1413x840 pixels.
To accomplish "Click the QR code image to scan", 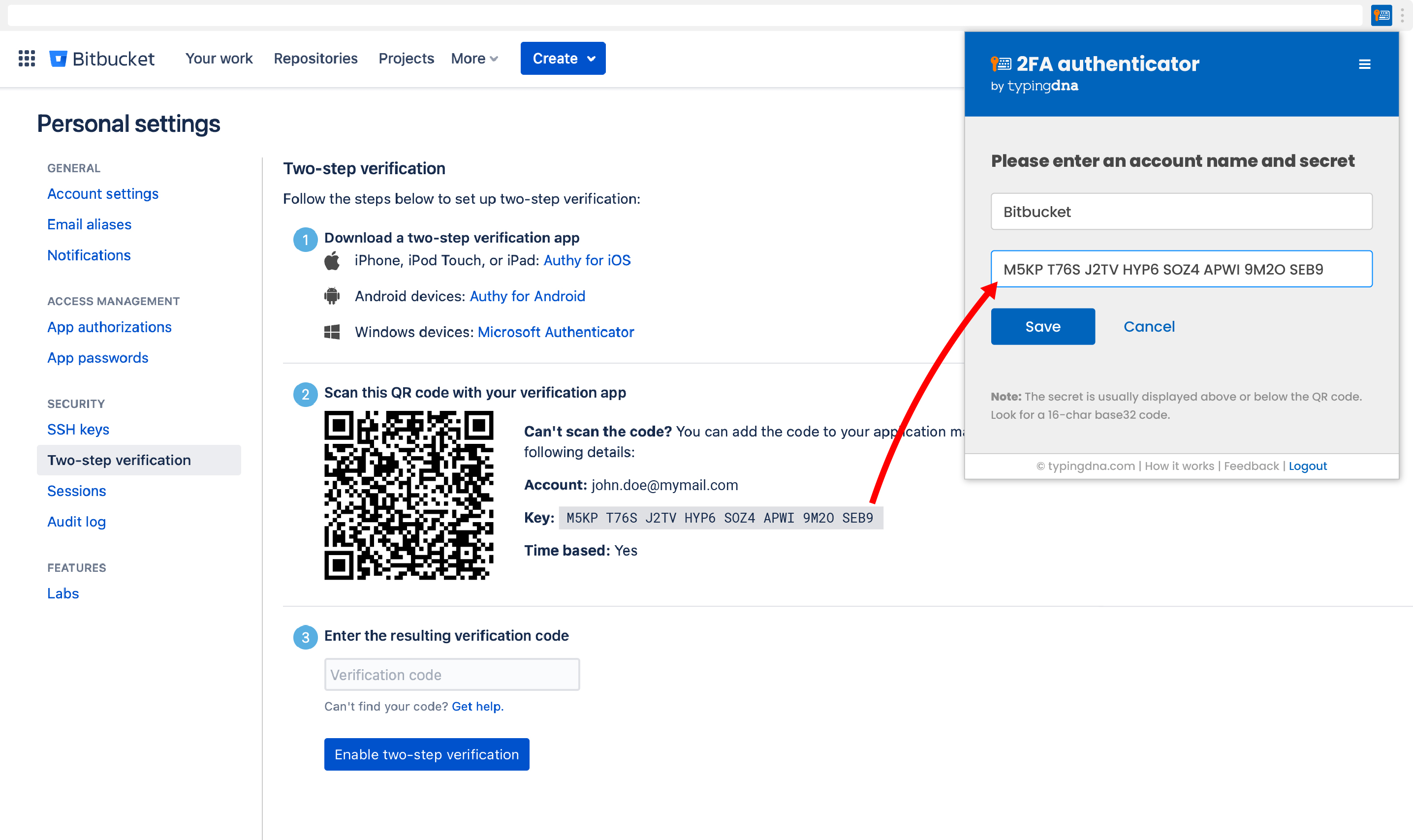I will [407, 495].
